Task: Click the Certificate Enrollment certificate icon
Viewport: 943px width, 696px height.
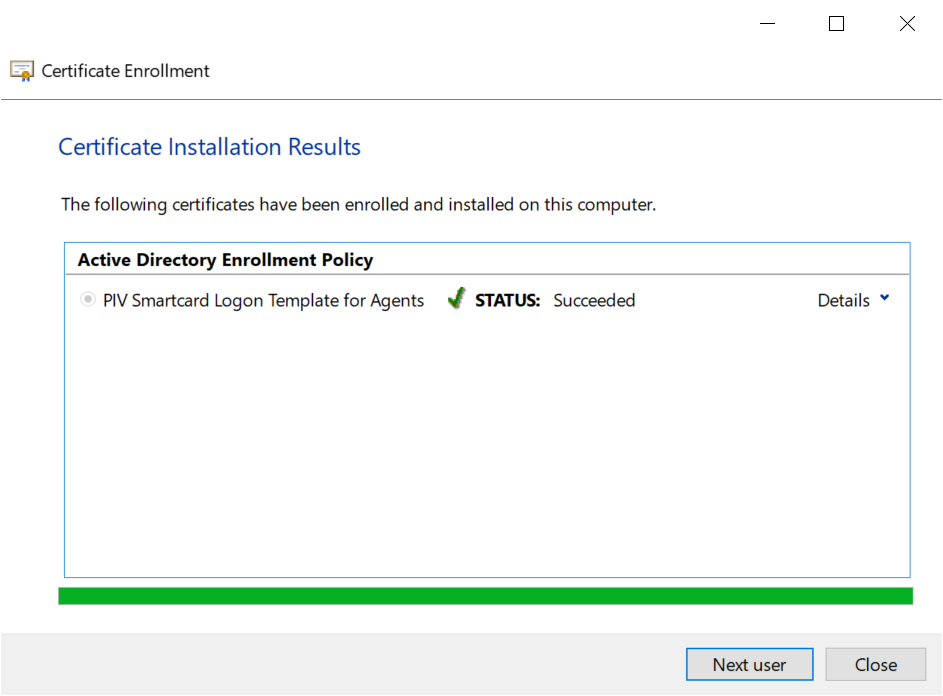Action: (22, 71)
